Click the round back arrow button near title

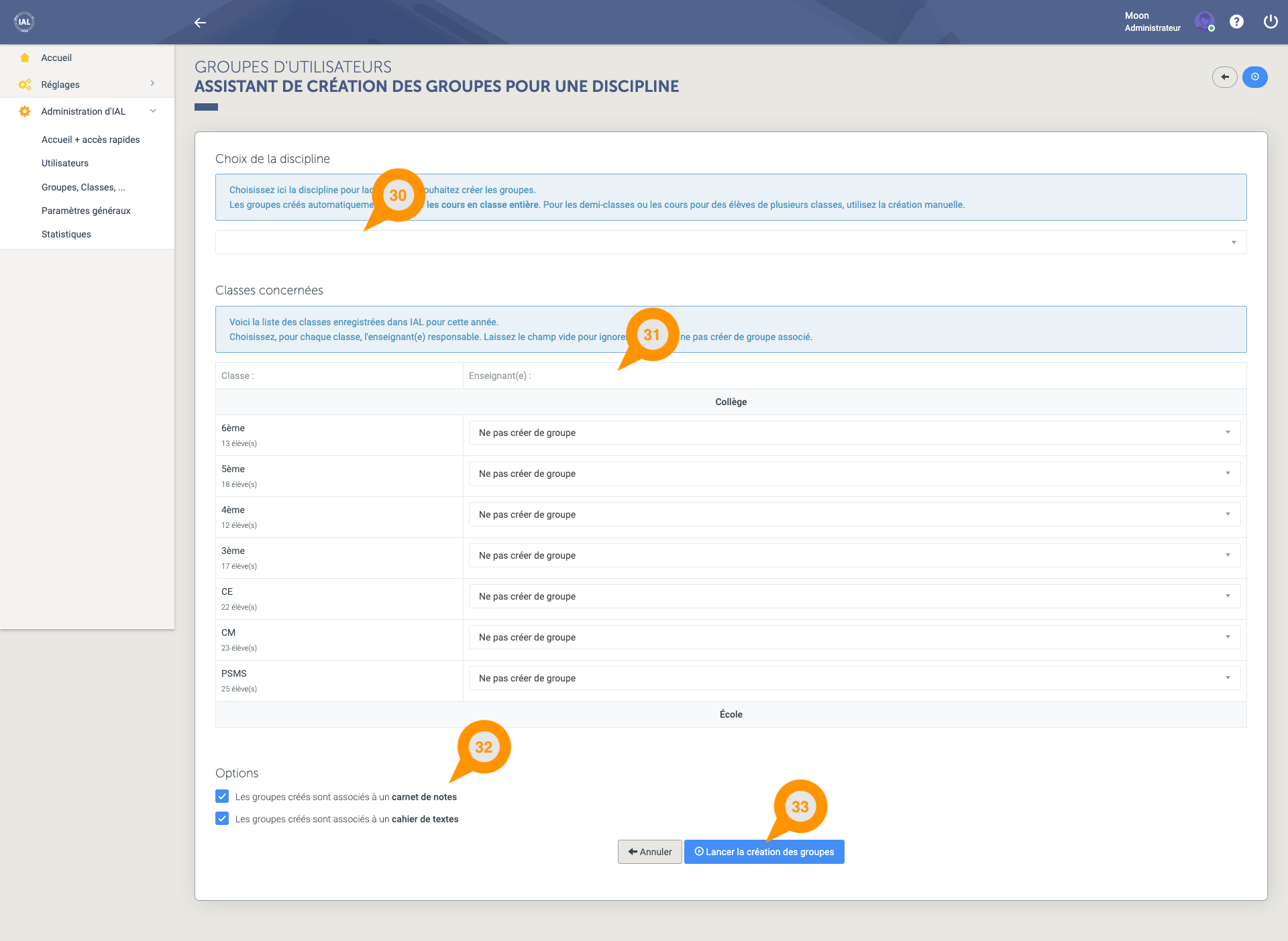pos(1225,77)
